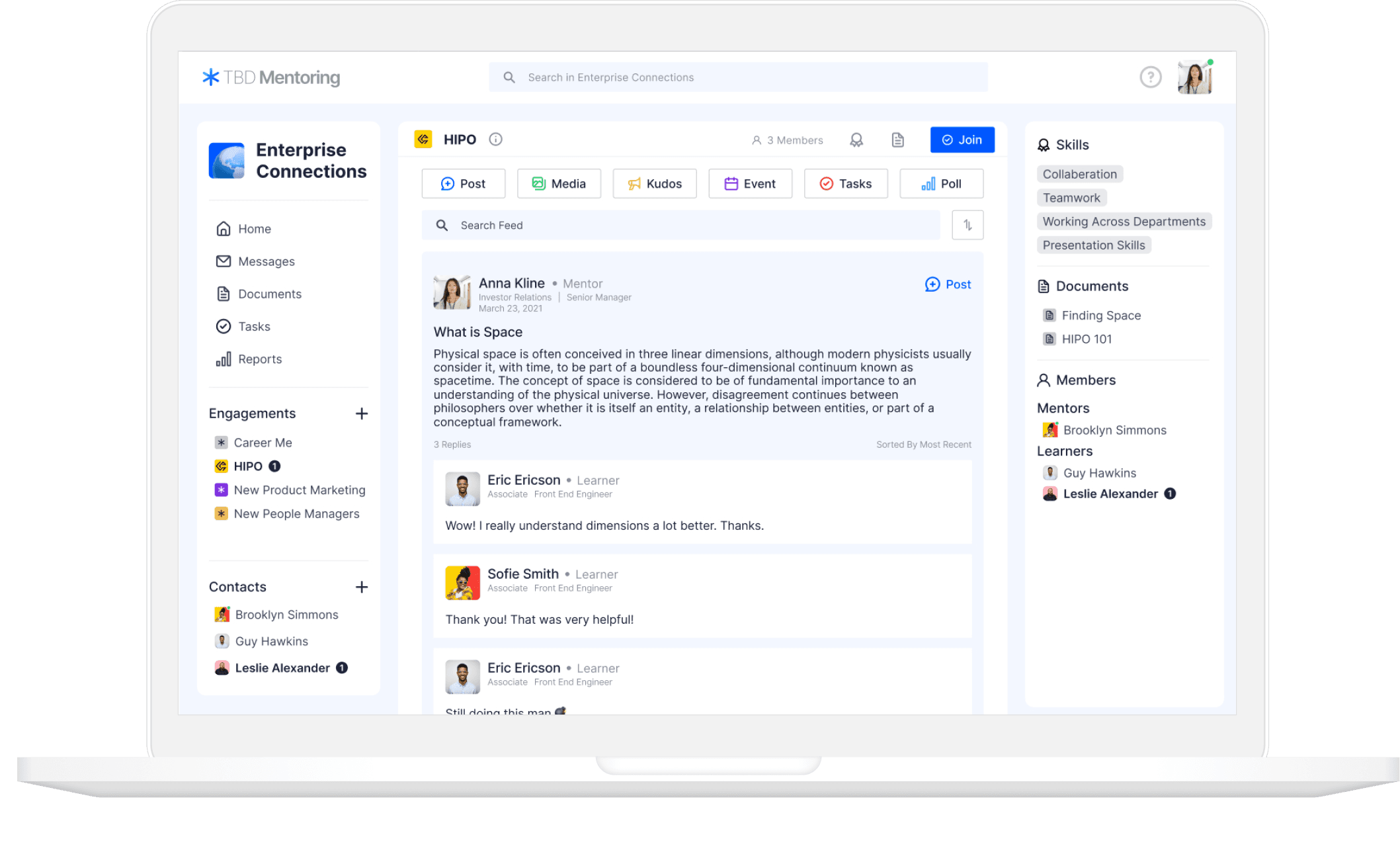This screenshot has height=868, width=1400.
Task: Open Documents in sidebar
Action: point(259,294)
